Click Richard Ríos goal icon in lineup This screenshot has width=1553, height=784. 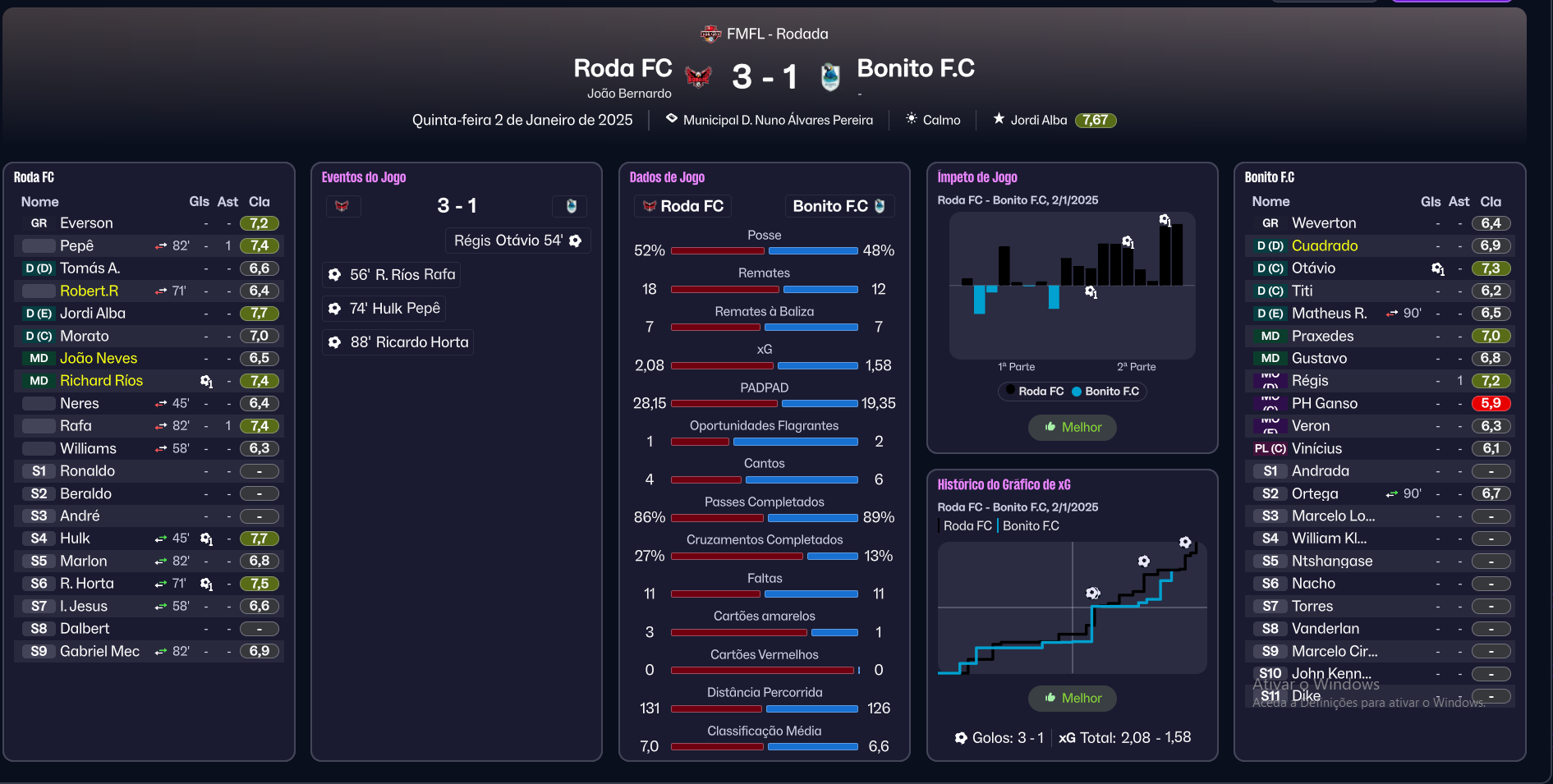coord(206,381)
